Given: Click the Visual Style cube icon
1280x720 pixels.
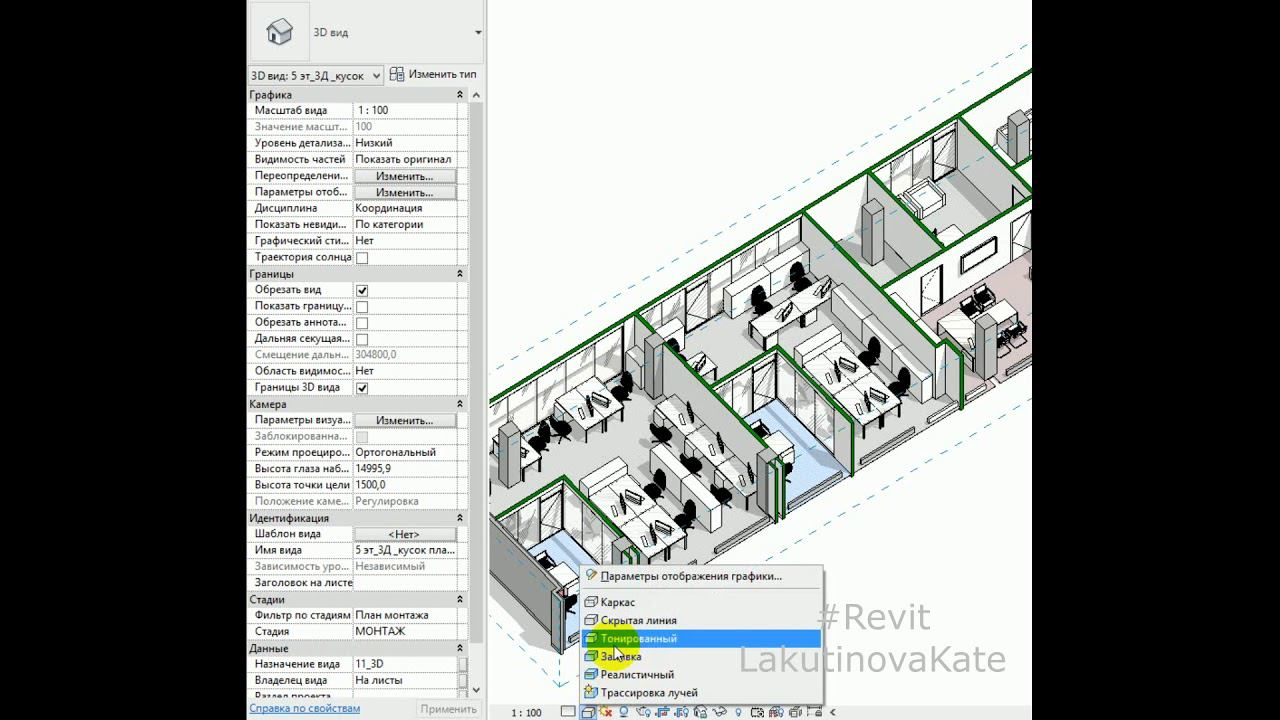Looking at the screenshot, I should point(588,712).
